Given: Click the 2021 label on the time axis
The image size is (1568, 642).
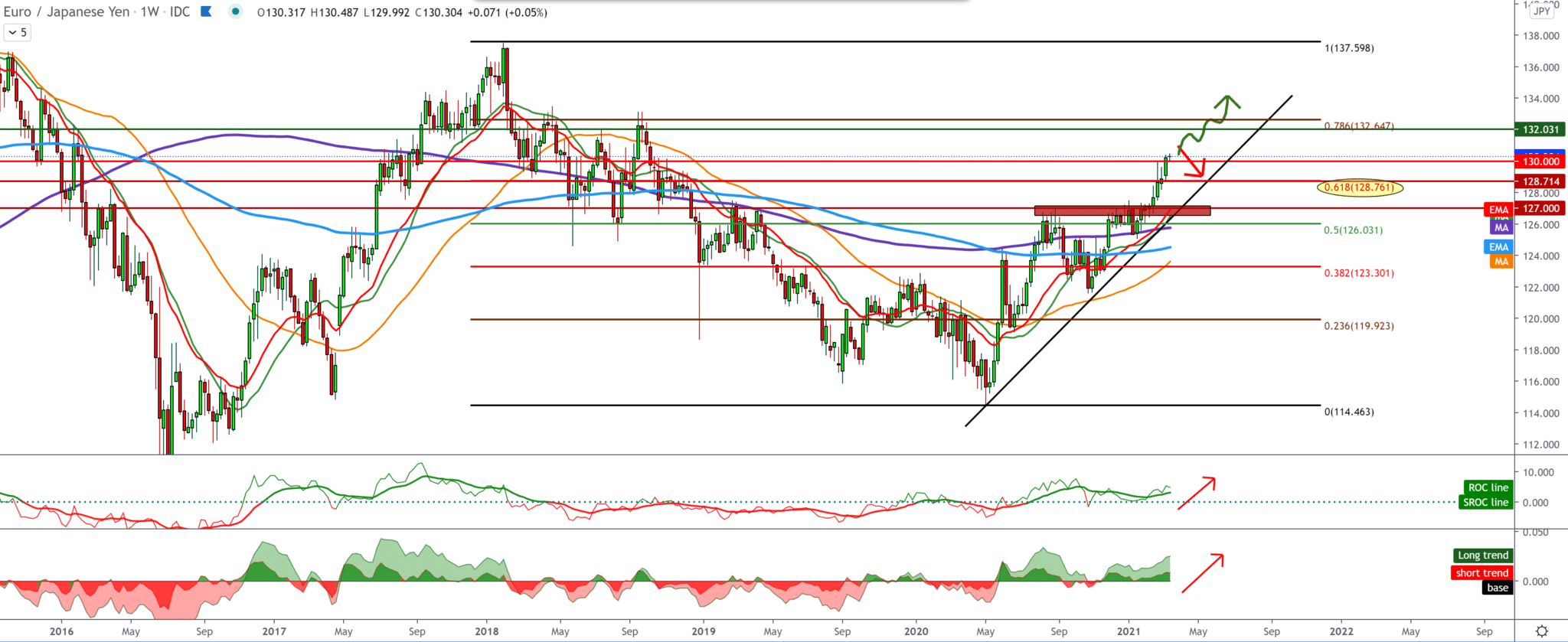Looking at the screenshot, I should tap(1129, 631).
